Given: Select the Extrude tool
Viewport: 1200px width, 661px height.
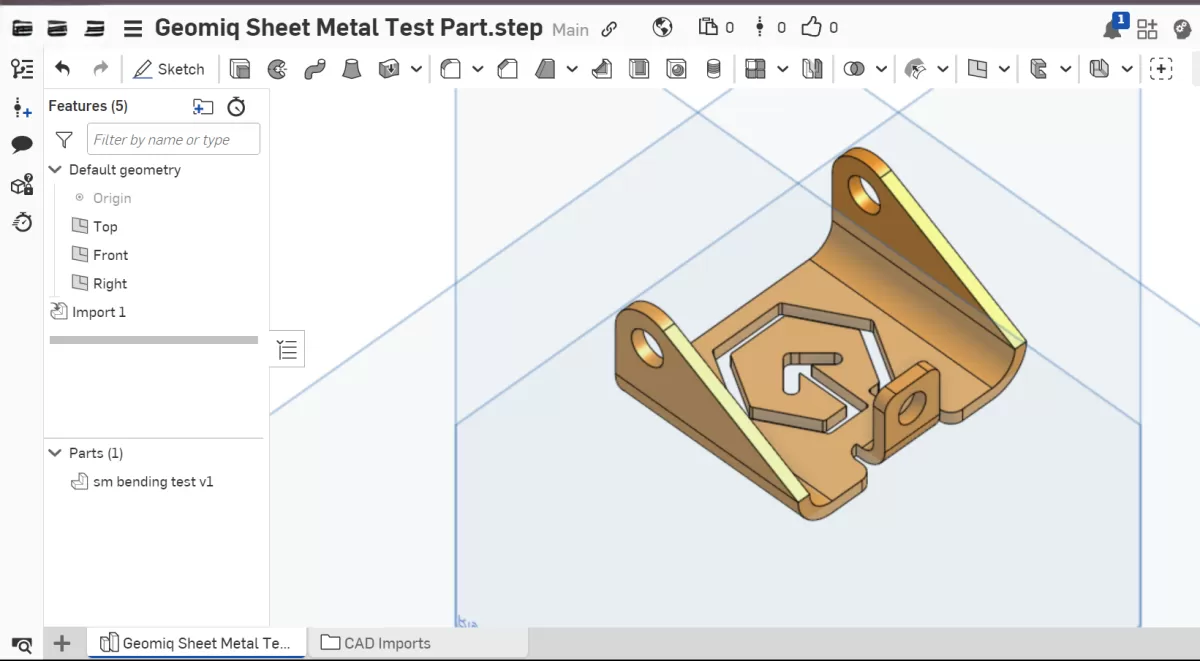Looking at the screenshot, I should point(239,69).
